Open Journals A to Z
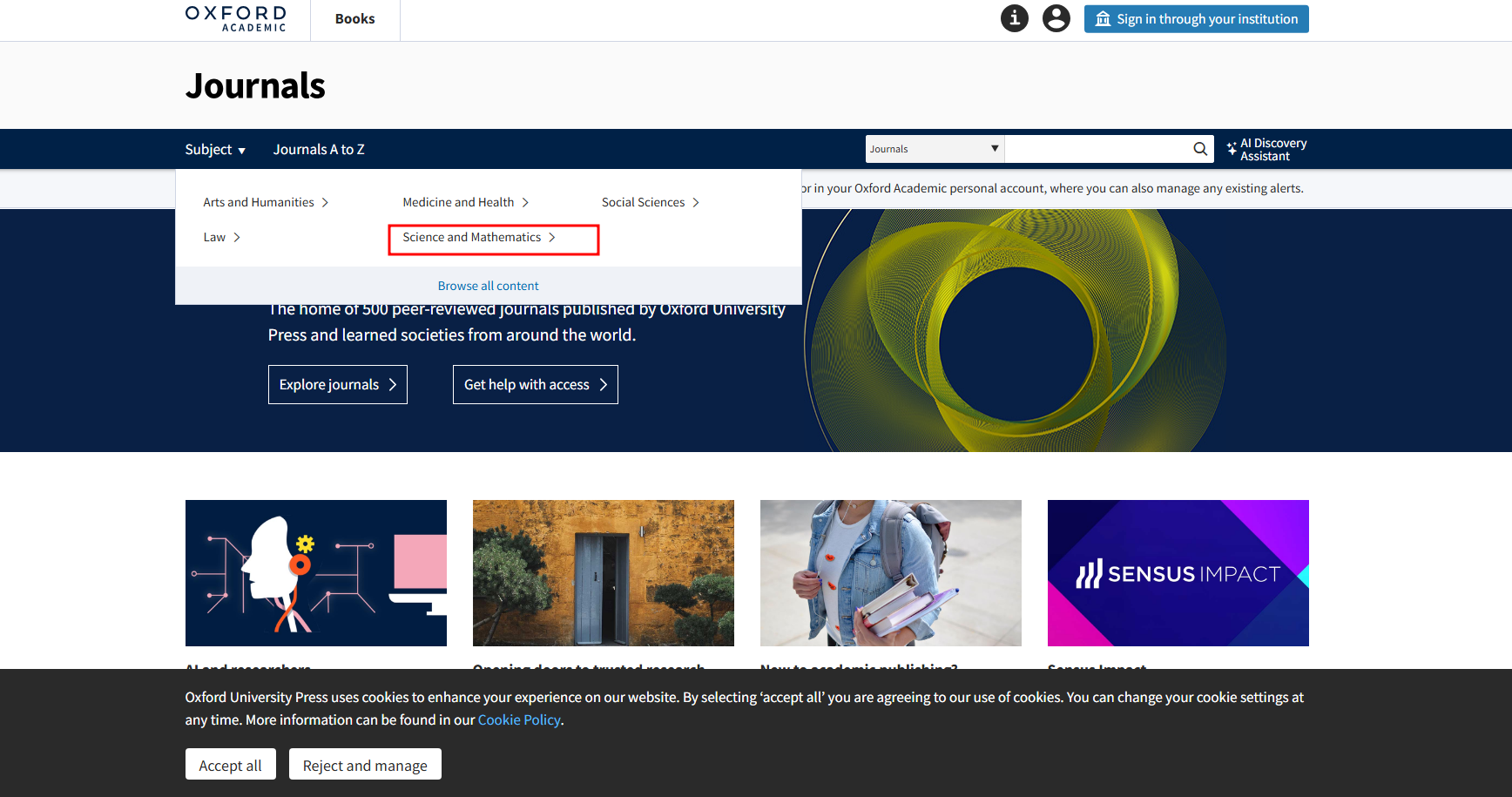This screenshot has width=1512, height=797. (x=319, y=150)
